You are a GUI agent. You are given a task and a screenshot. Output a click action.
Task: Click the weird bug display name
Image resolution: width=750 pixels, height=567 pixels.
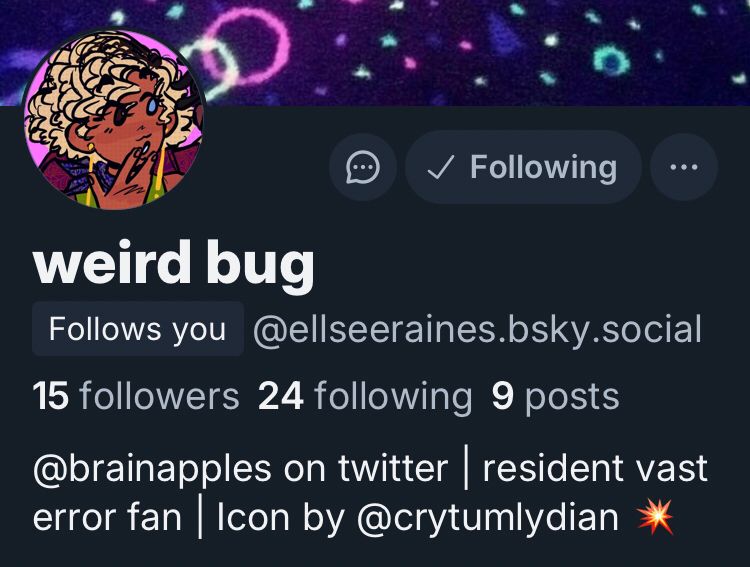coord(174,264)
